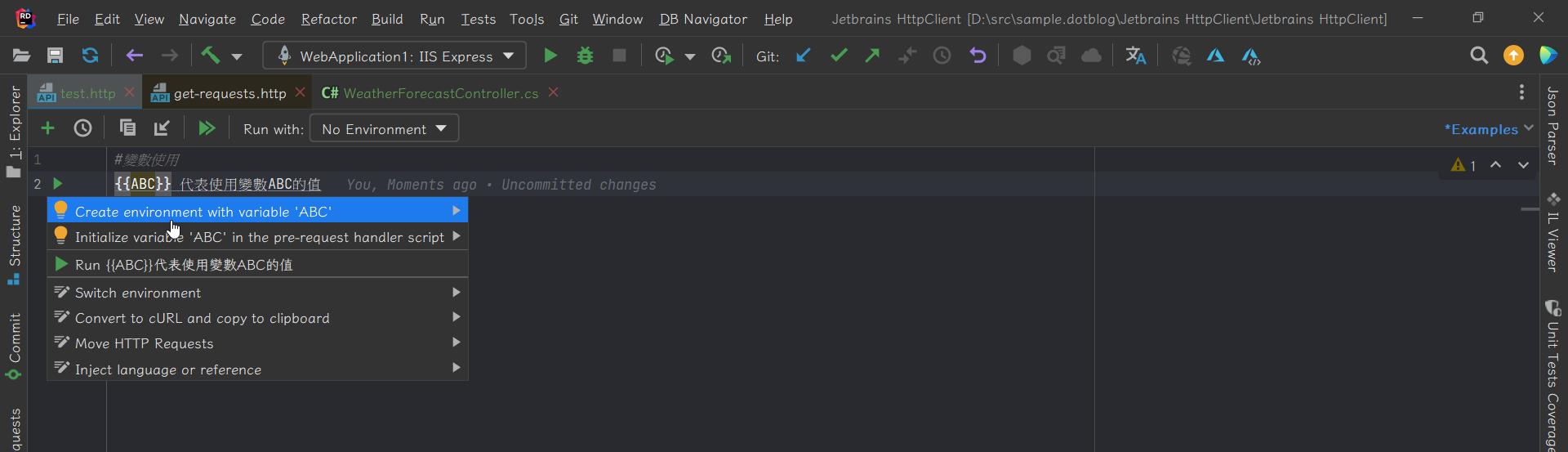Click the green Build hammer icon
The width and height of the screenshot is (1568, 452).
tap(211, 56)
